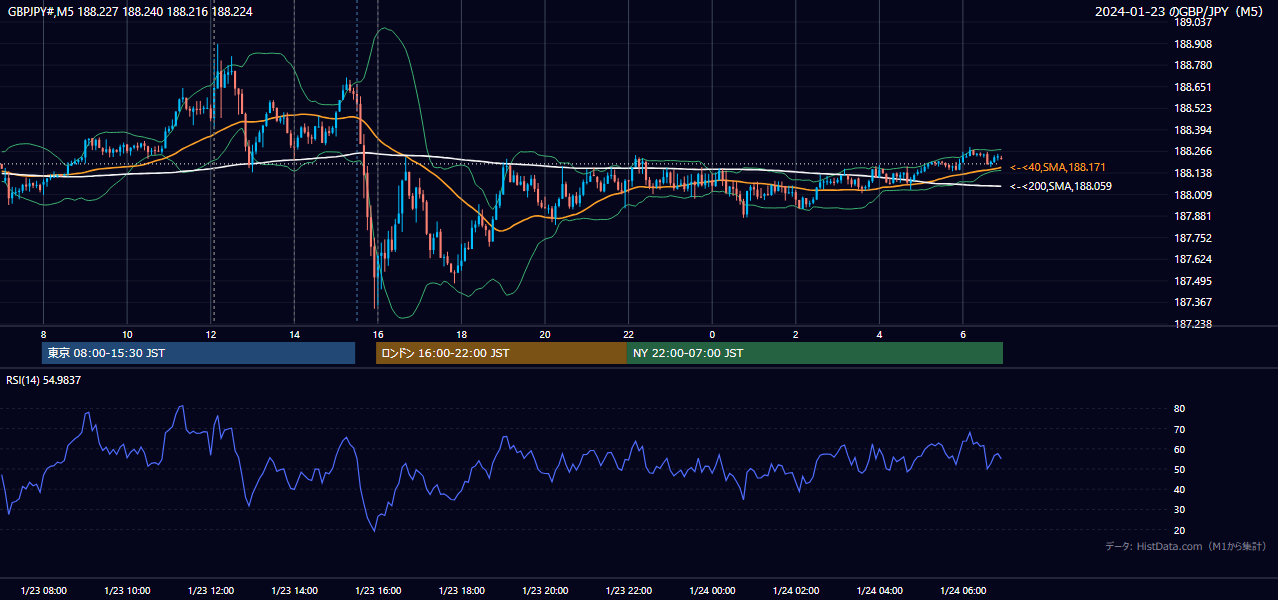
Task: Click the 200 SMA 188.059 label
Action: coord(1061,186)
